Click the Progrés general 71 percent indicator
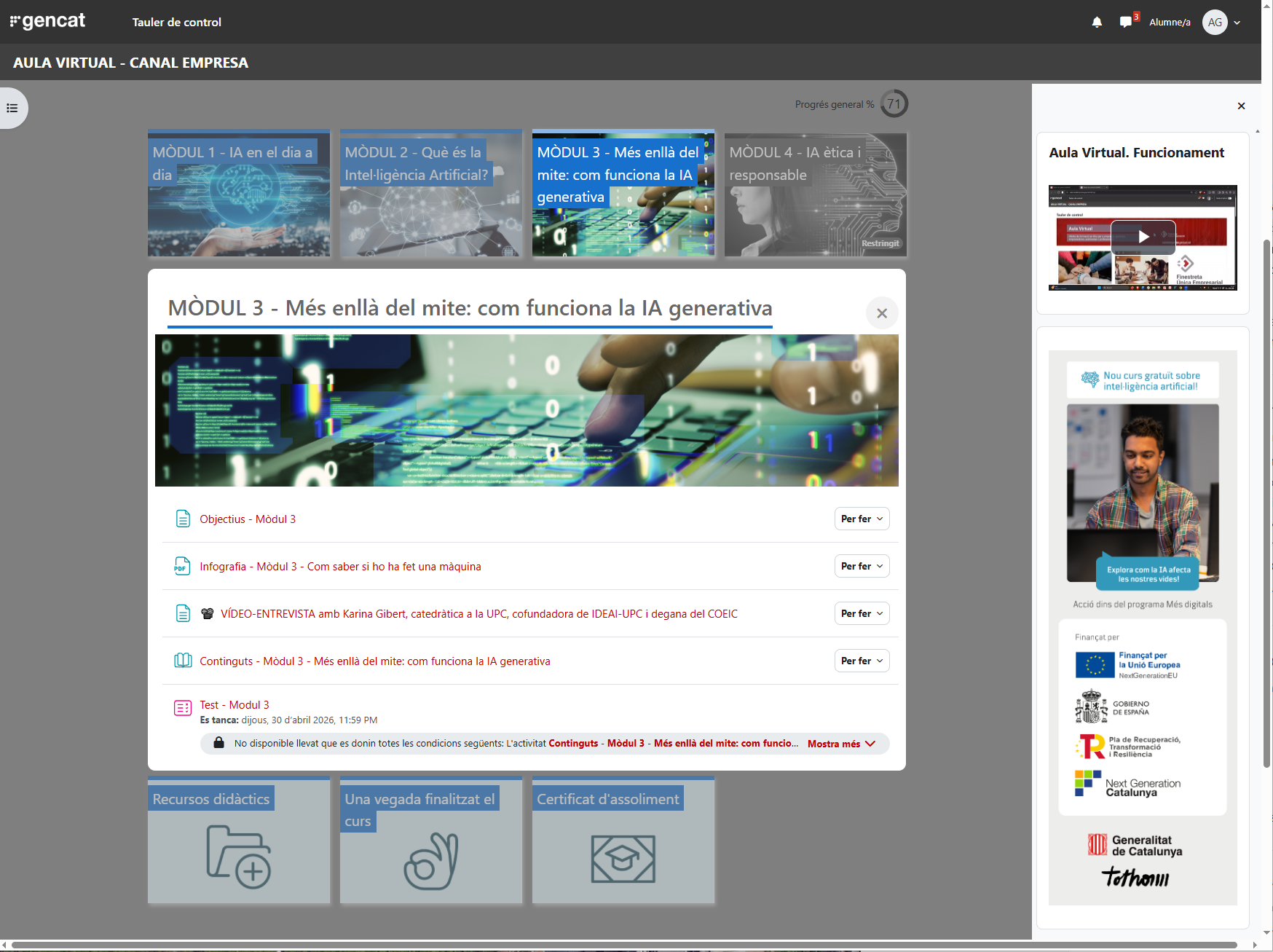This screenshot has height=952, width=1273. (894, 104)
